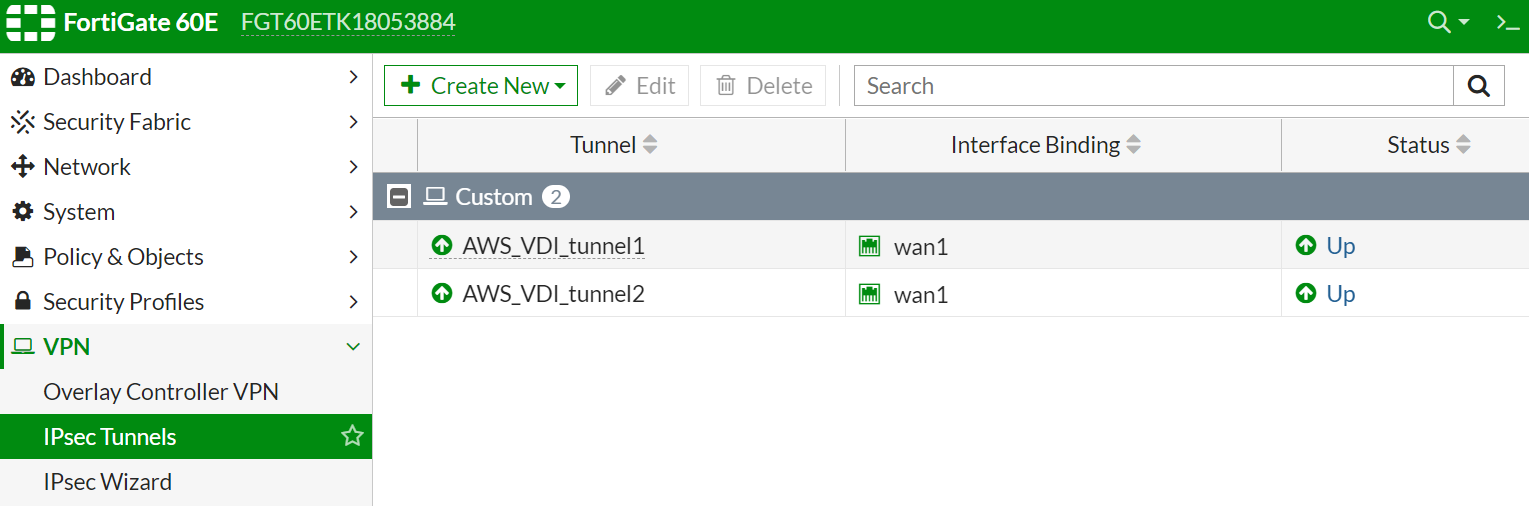The width and height of the screenshot is (1529, 506).
Task: Click the Delete button
Action: click(763, 86)
